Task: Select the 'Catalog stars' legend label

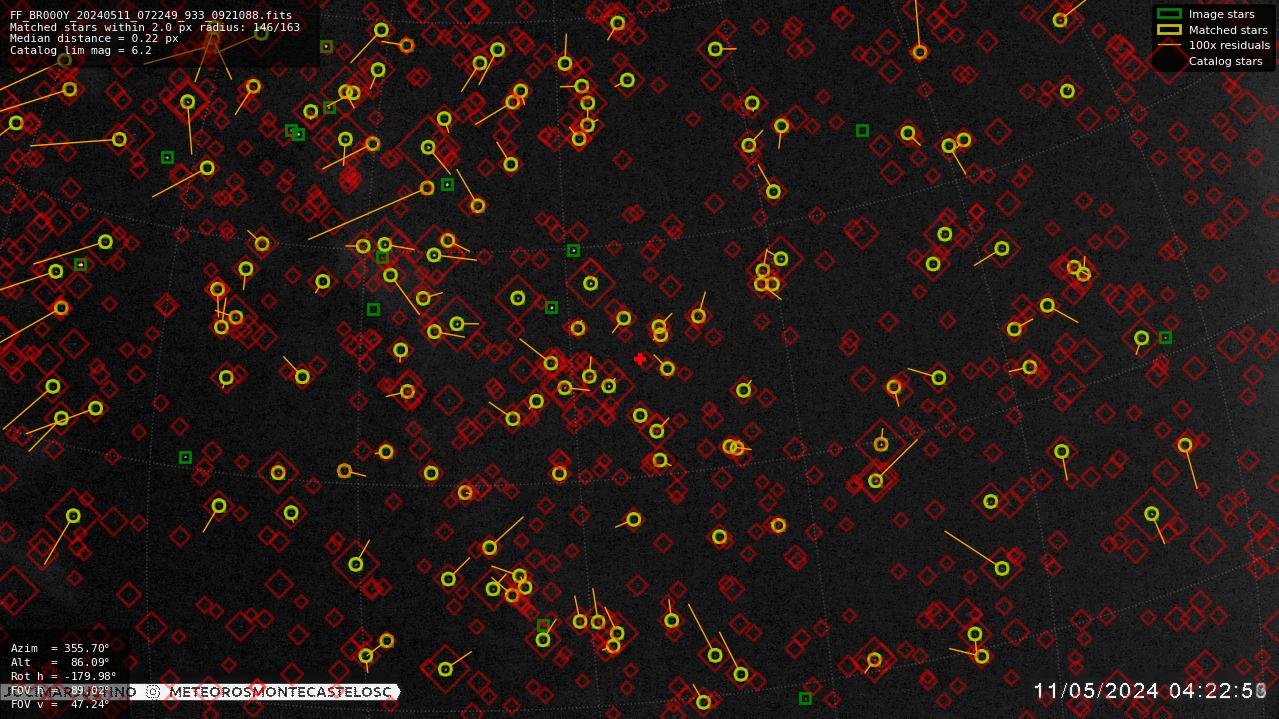Action: pyautogui.click(x=1225, y=61)
